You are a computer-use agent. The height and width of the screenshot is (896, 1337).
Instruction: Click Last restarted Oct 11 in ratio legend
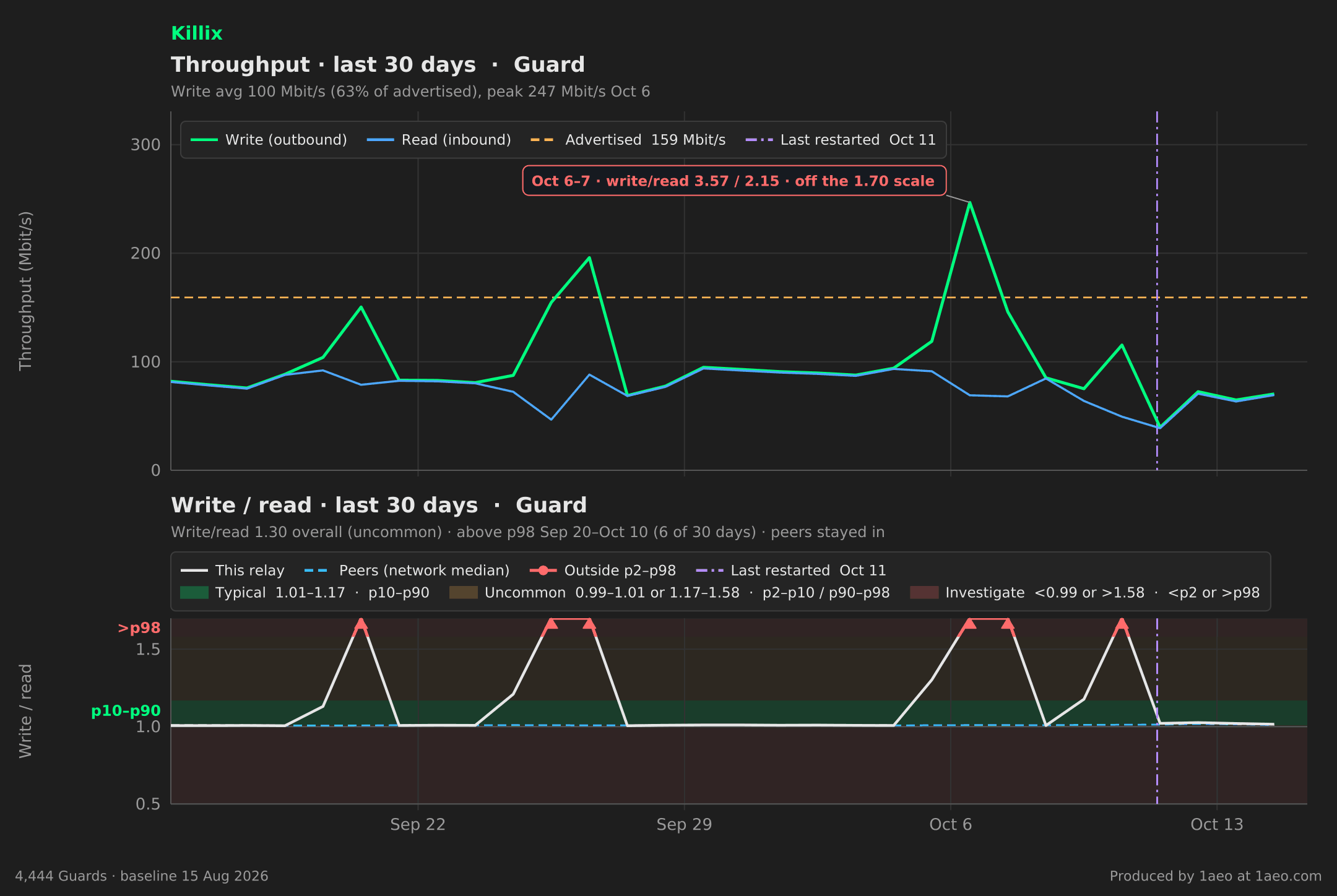point(791,571)
